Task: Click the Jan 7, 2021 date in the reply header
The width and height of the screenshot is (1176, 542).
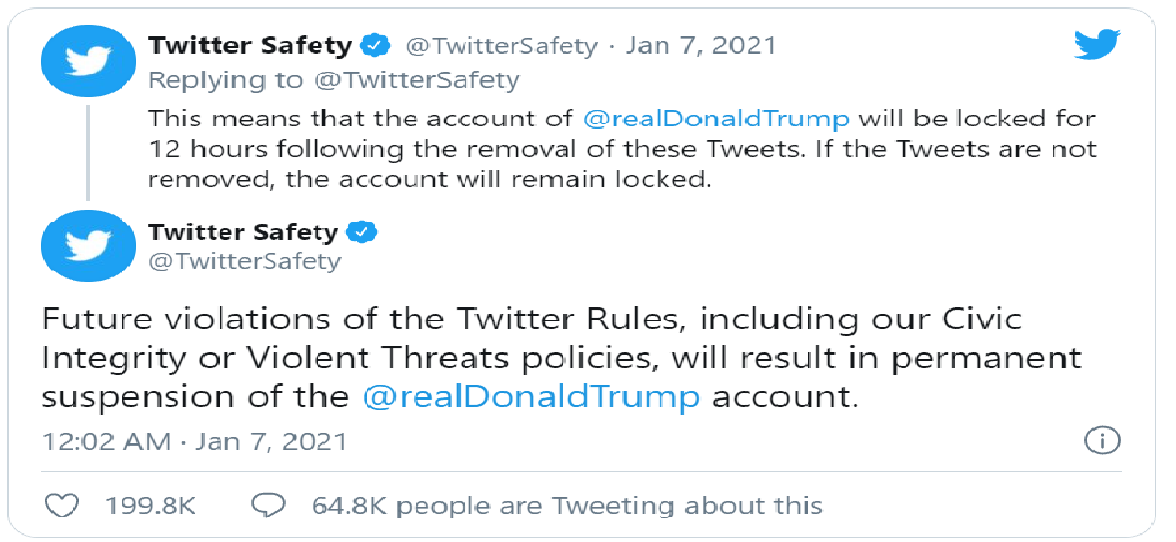Action: (700, 46)
